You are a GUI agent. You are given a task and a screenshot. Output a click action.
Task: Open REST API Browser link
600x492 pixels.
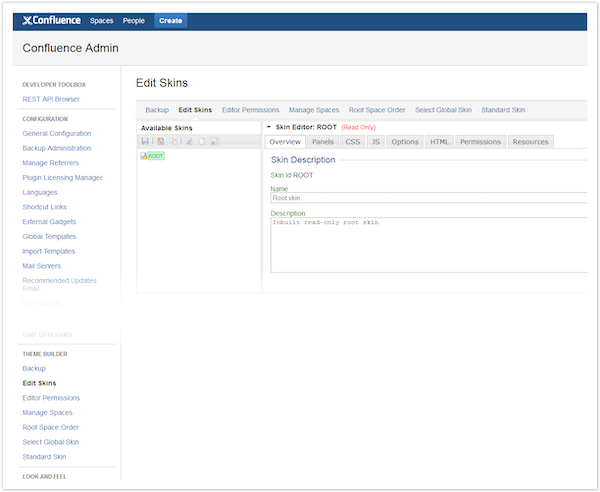[x=51, y=99]
